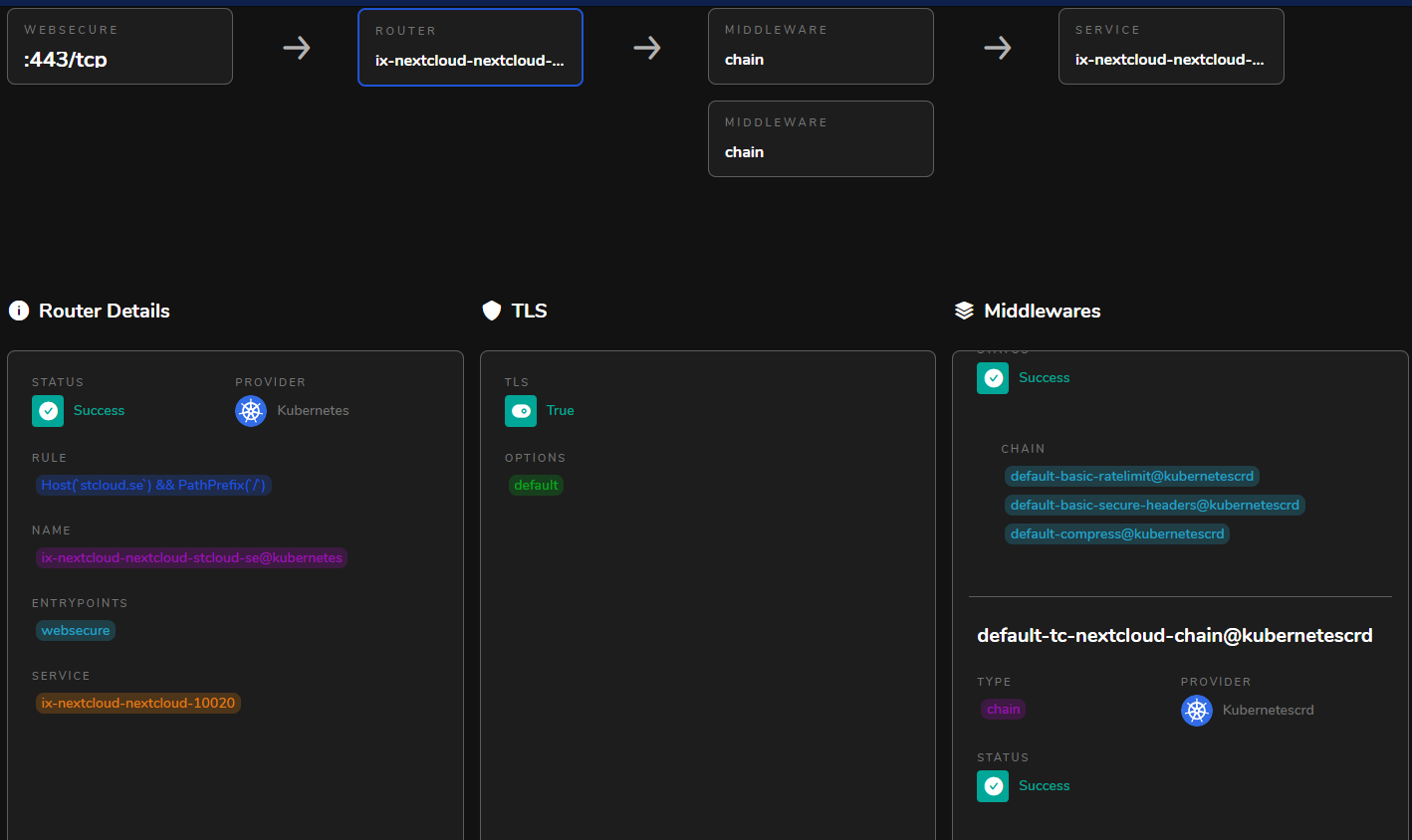Click the Success check icon above CHAIN

pos(993,378)
